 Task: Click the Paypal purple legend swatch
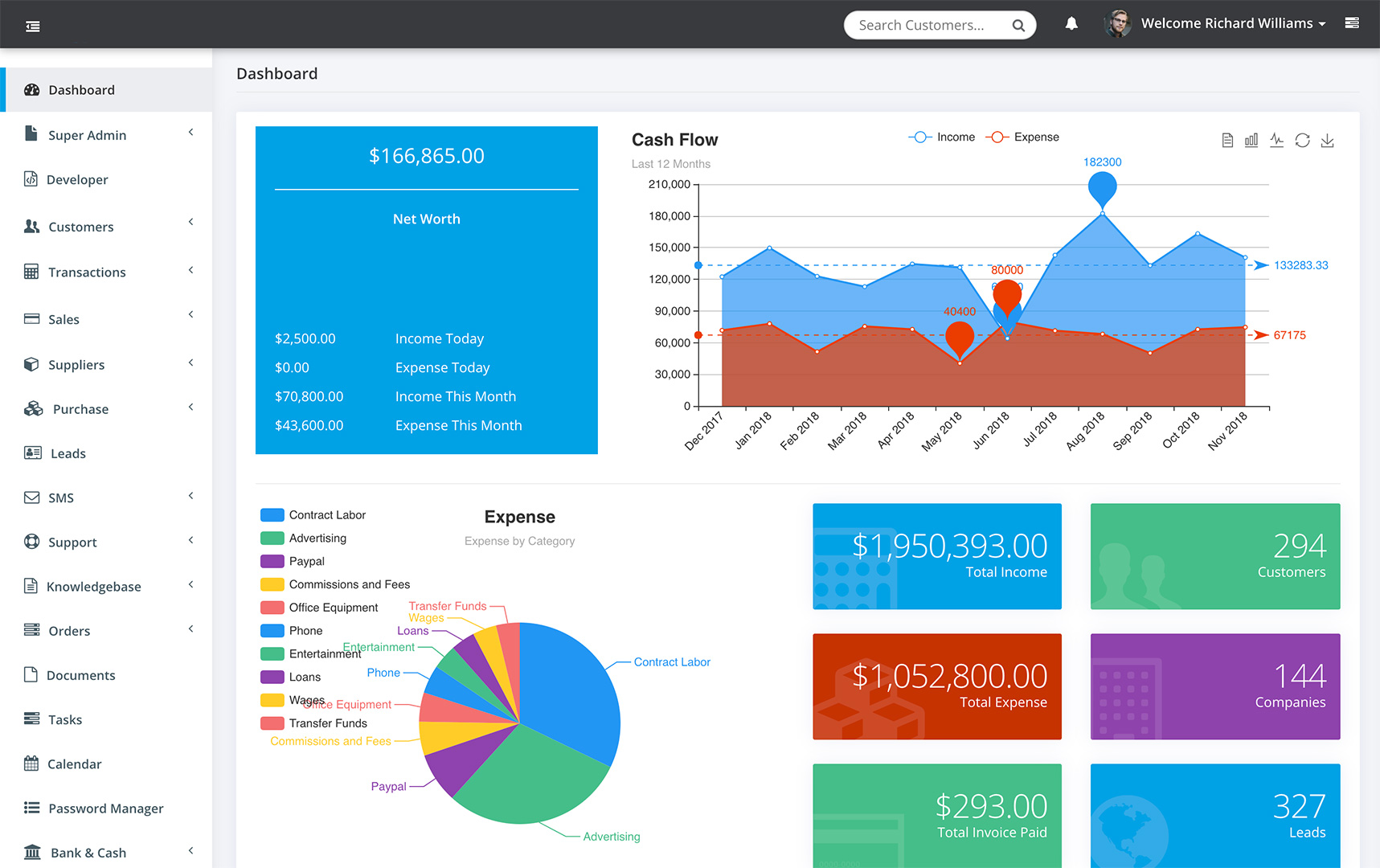[x=272, y=561]
